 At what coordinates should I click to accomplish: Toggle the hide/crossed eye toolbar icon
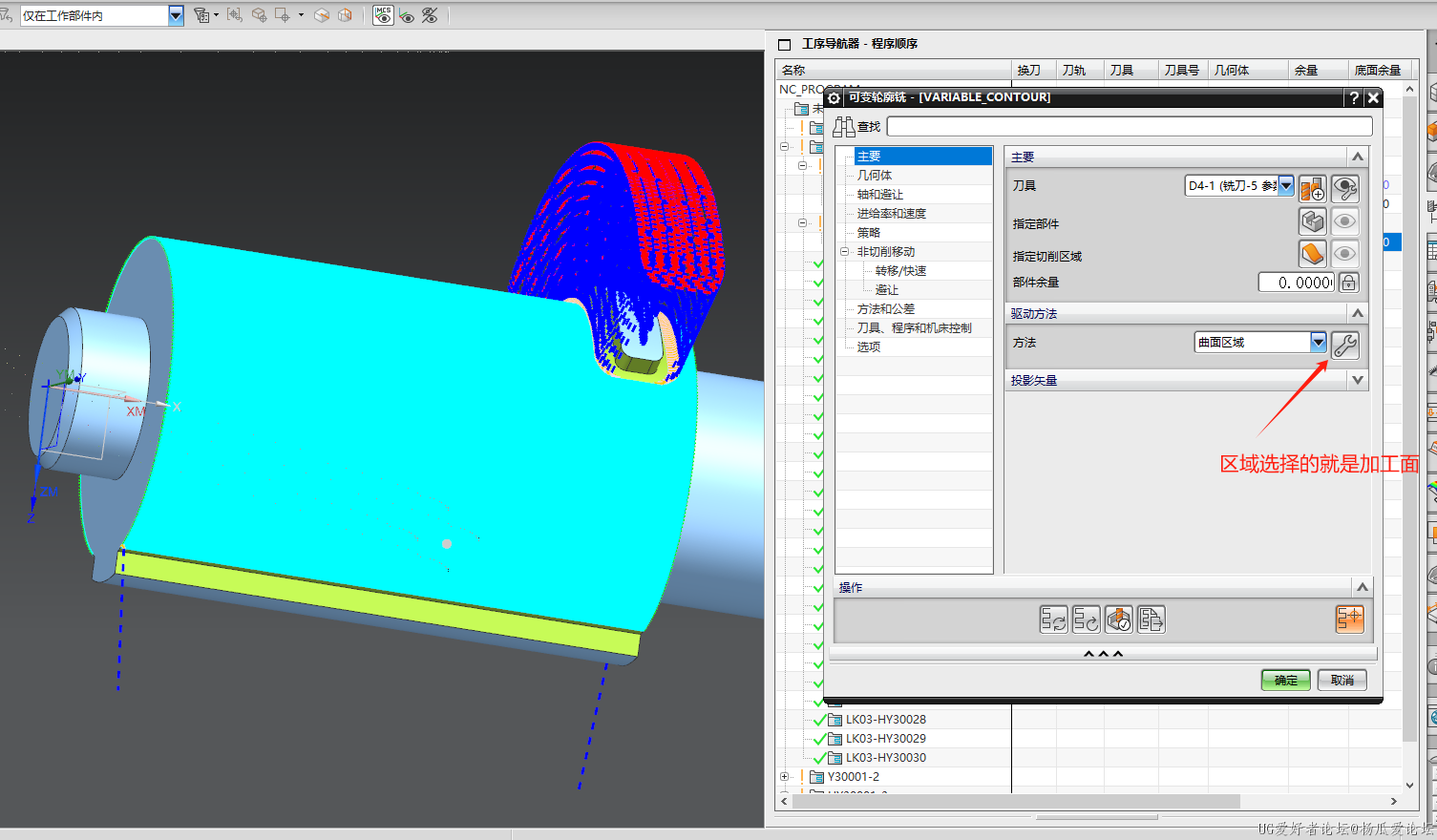430,15
